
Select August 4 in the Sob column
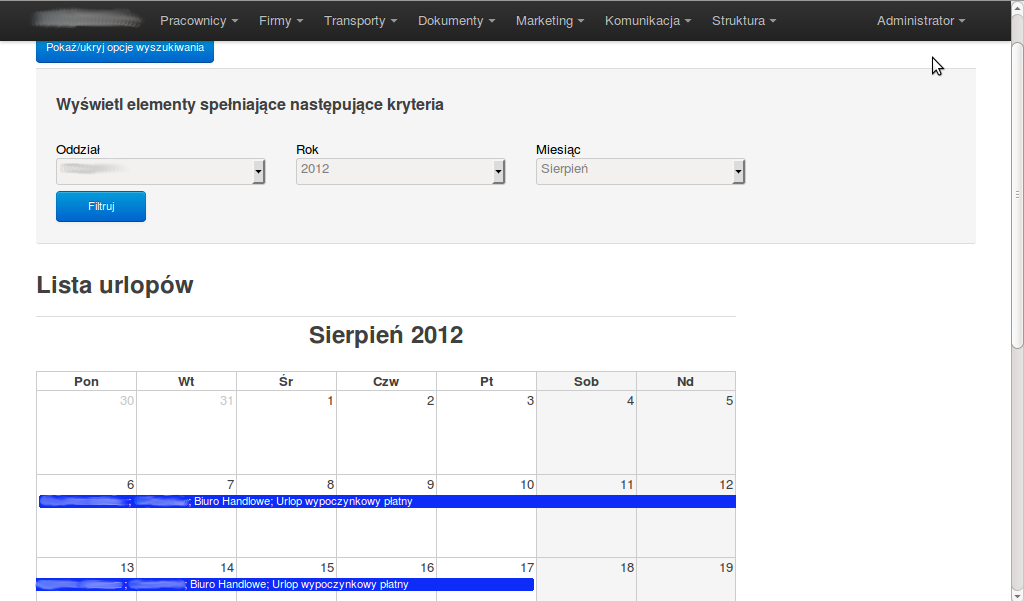586,432
